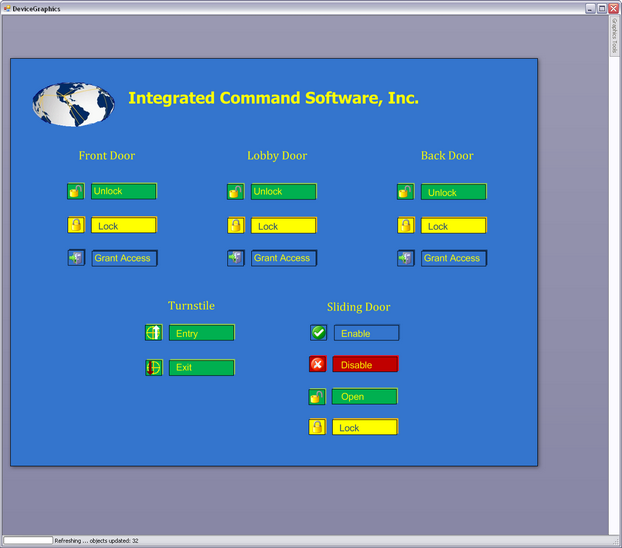Click the 'Refreshing ... objects updated: 32' status text
This screenshot has height=548, width=622.
(96, 541)
